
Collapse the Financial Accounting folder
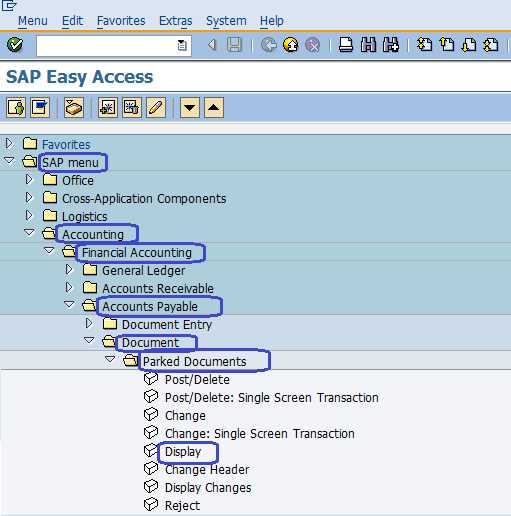click(49, 251)
